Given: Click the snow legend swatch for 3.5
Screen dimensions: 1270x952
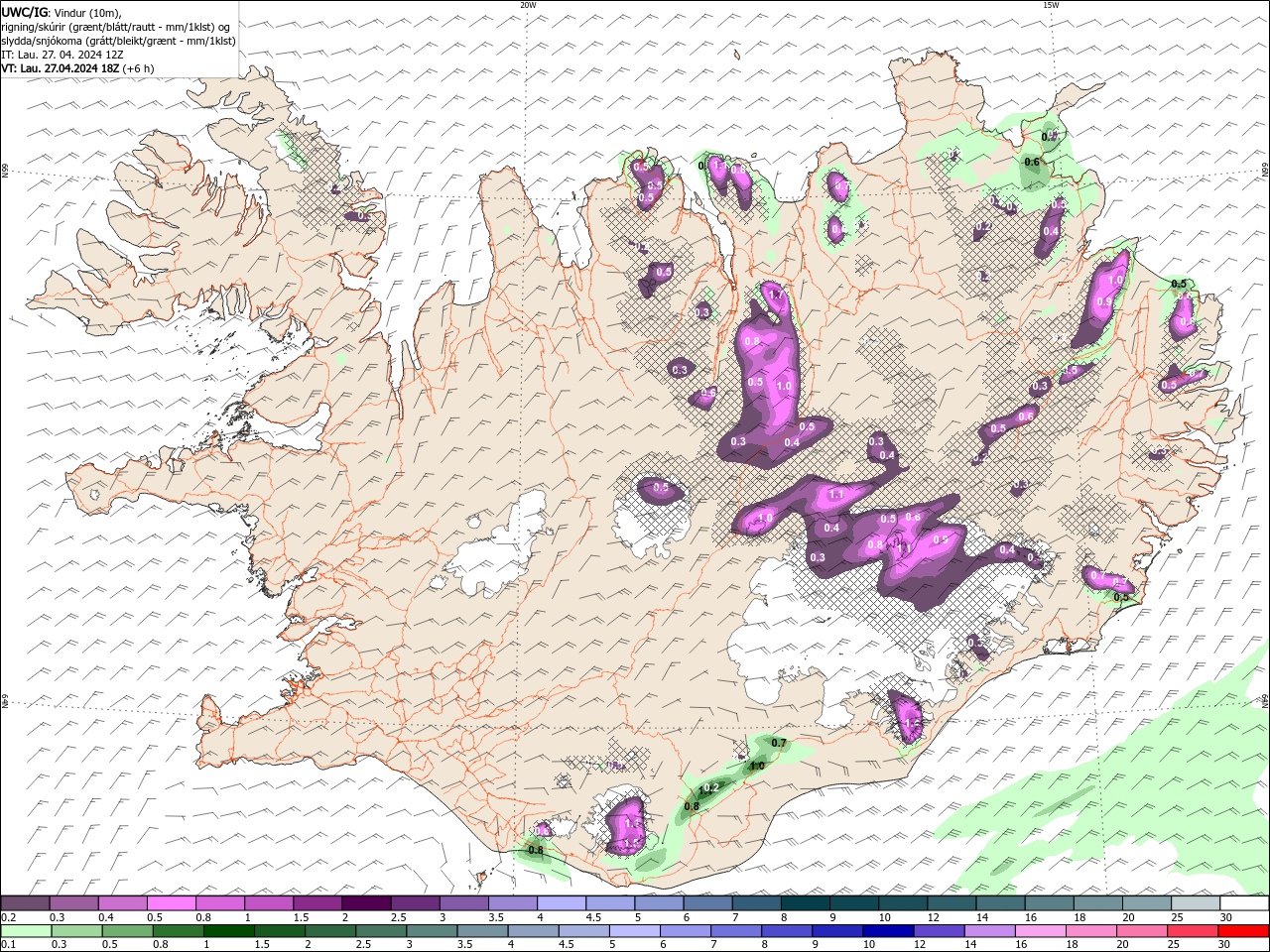Looking at the screenshot, I should click(512, 902).
